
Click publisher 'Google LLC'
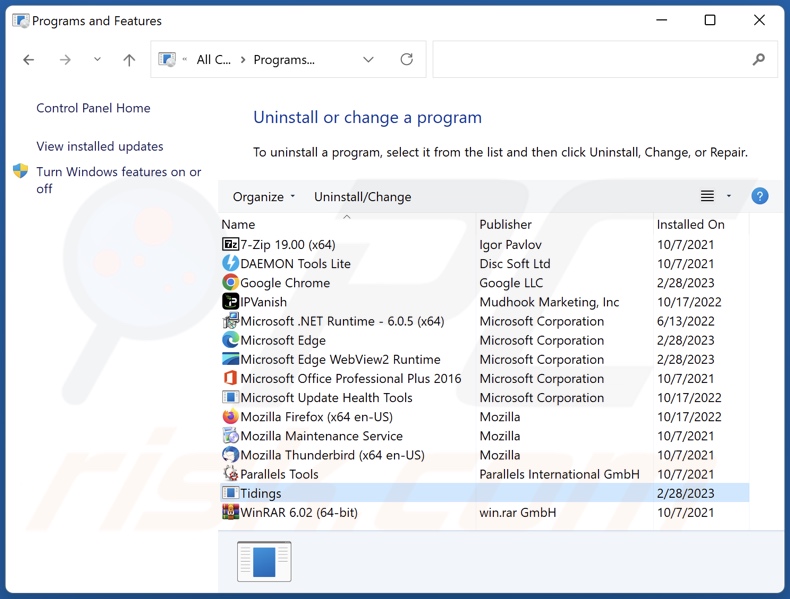coord(511,283)
